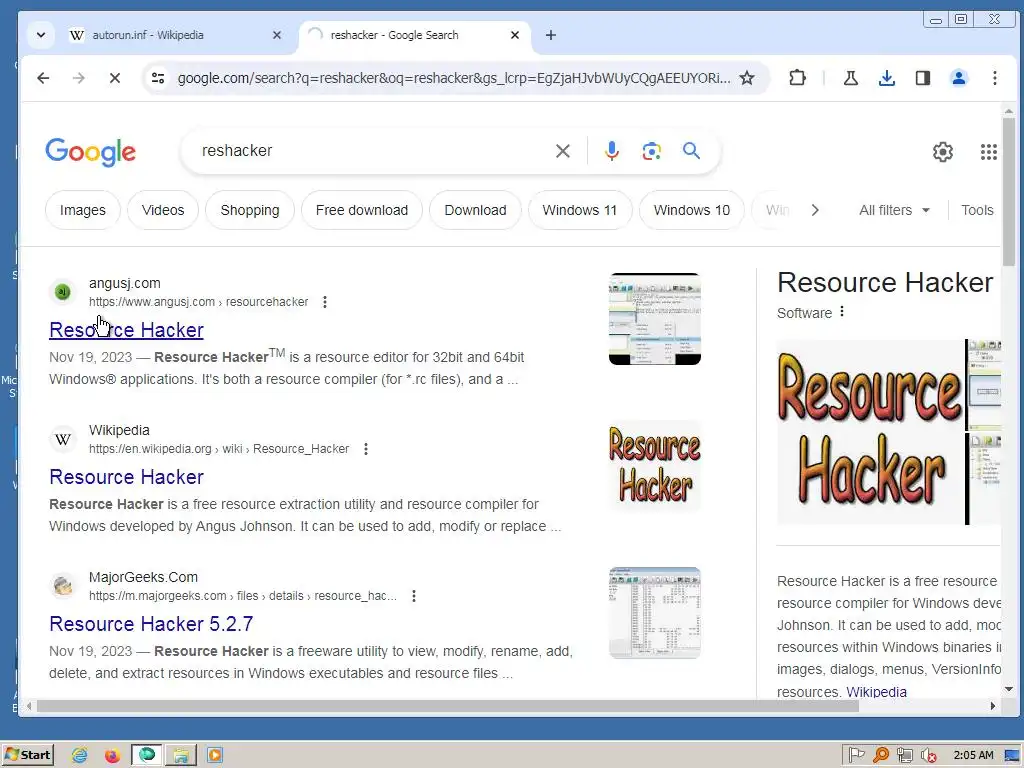Go back using the browser back arrow
The image size is (1024, 768).
tap(43, 78)
